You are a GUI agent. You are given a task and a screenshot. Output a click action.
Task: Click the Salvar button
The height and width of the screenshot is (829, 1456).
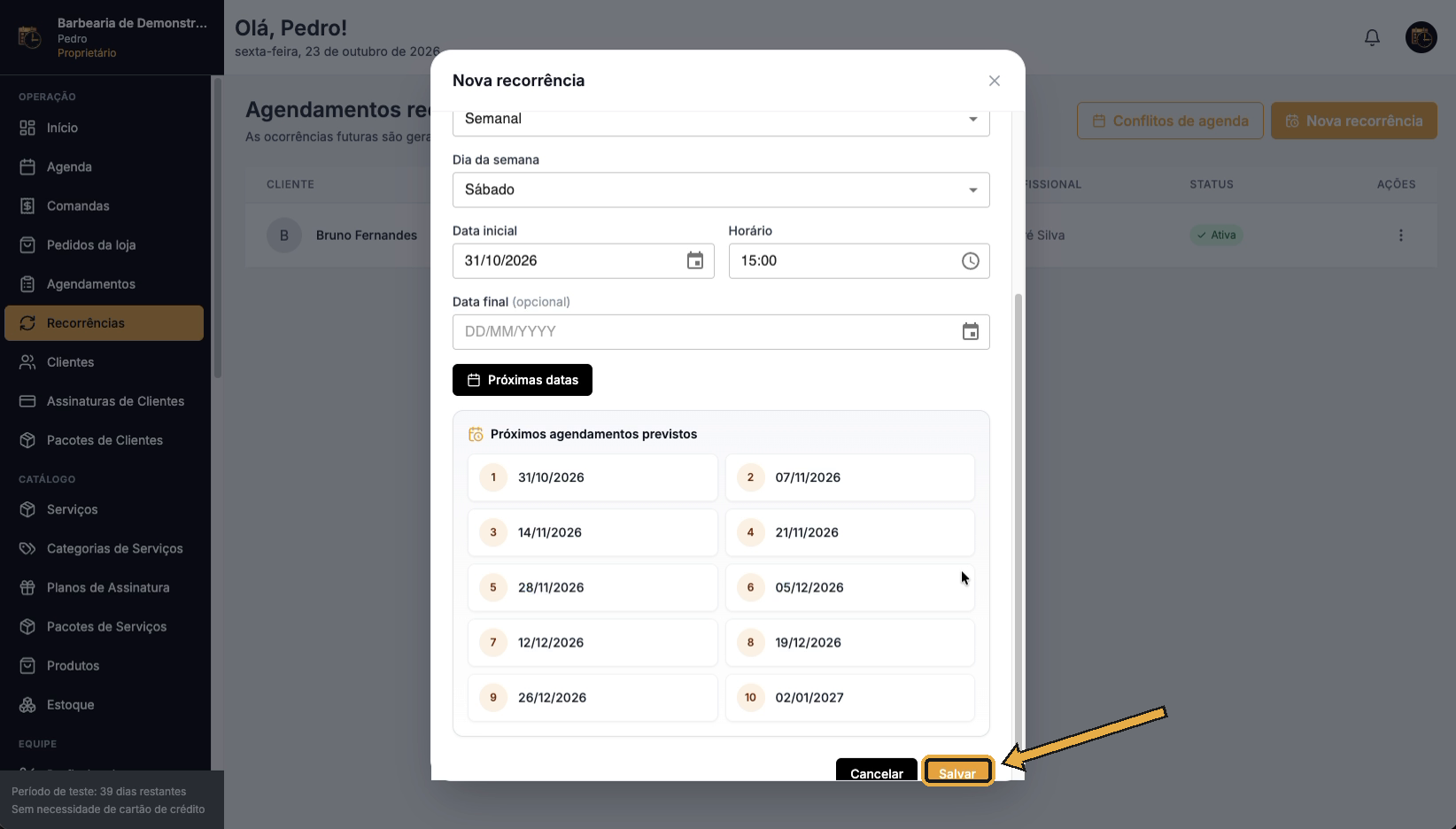coord(957,771)
